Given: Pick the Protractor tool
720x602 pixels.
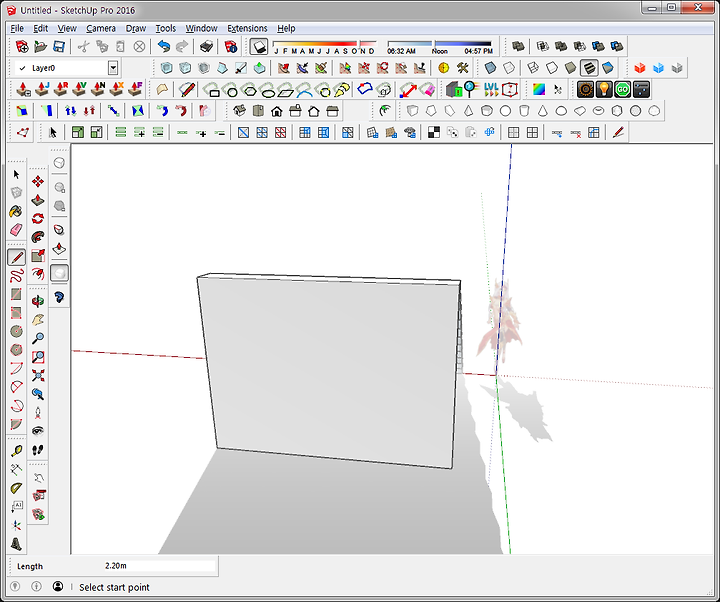Looking at the screenshot, I should pos(16,488).
